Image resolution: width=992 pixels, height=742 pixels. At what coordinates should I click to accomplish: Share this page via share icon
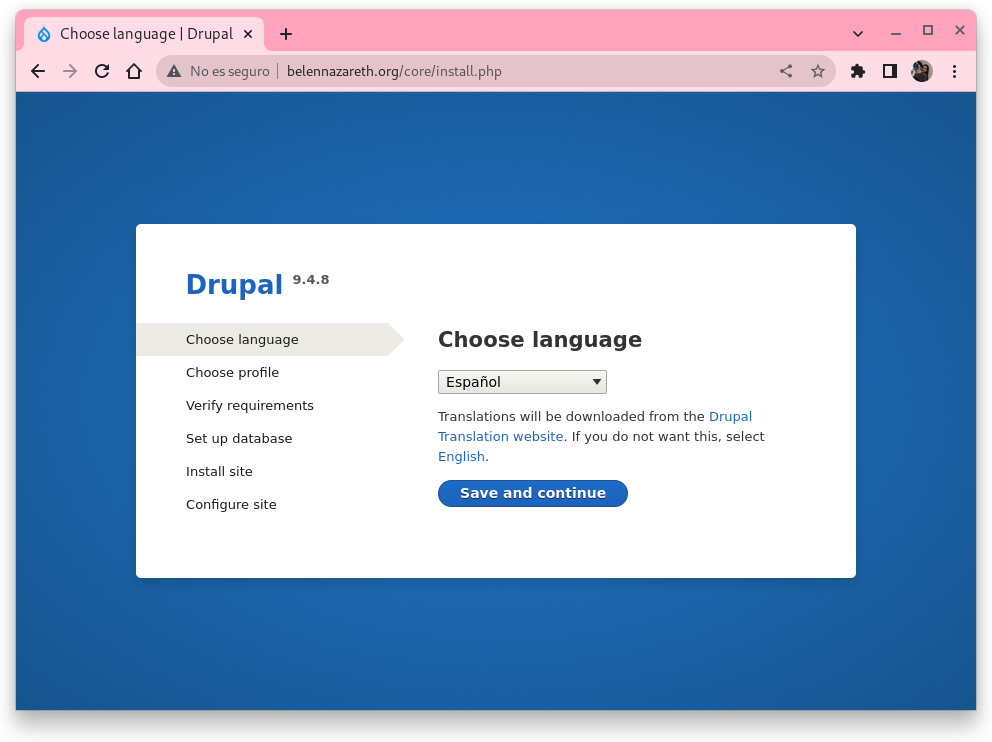point(786,71)
